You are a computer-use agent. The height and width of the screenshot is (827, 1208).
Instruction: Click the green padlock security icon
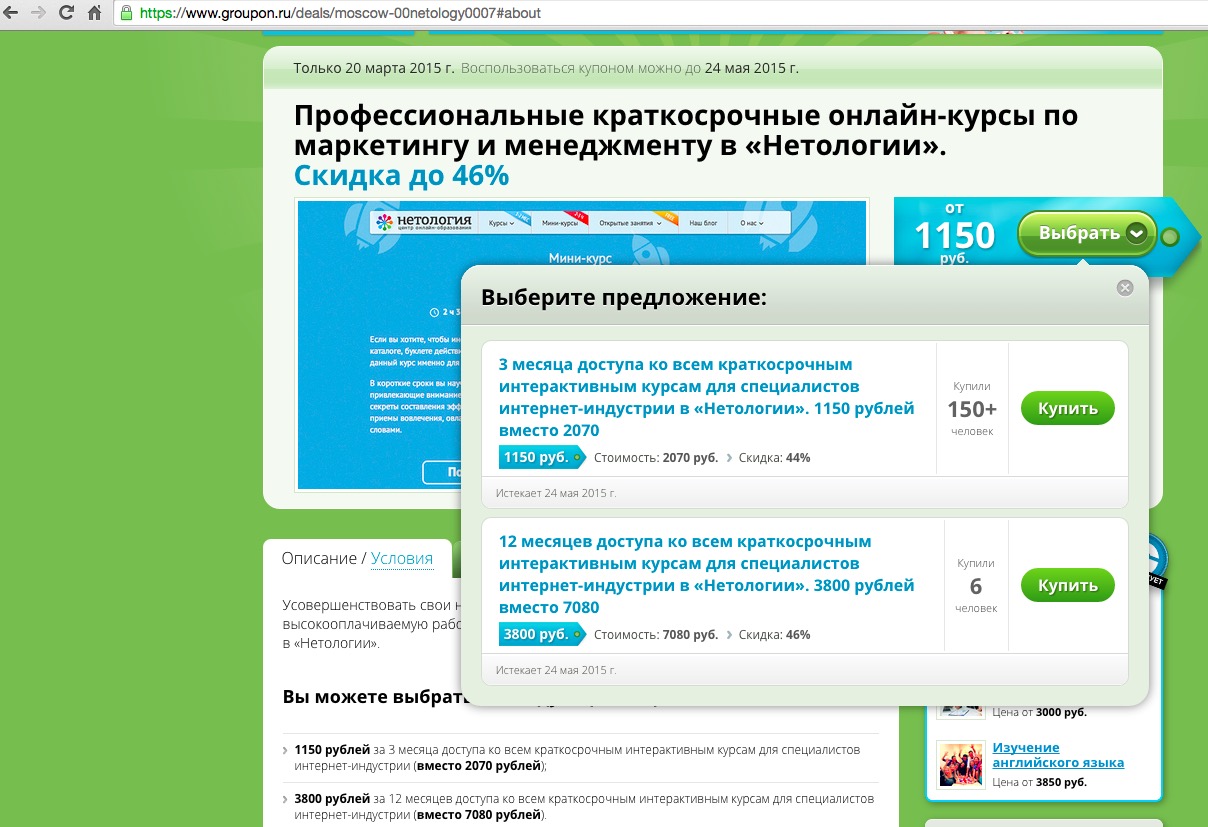[126, 14]
